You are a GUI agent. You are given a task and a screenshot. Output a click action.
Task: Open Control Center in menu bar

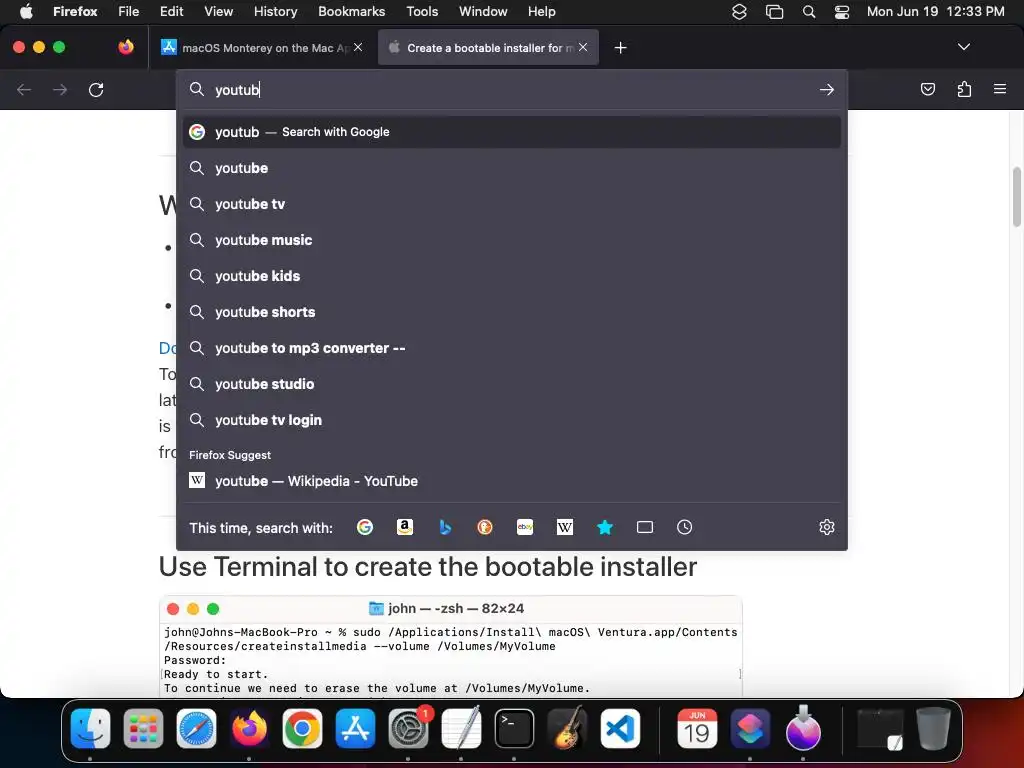[x=842, y=12]
